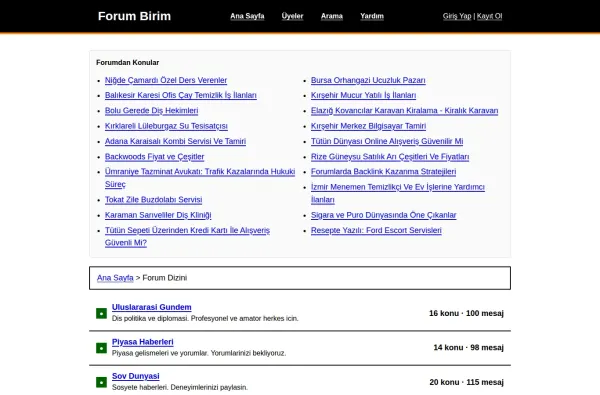
Task: Open topic Niğde Çamardı Özel Ders Verenler
Action: [166, 80]
